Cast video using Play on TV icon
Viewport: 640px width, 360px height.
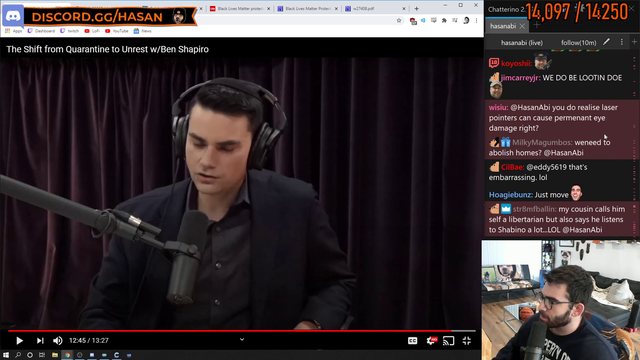[x=448, y=340]
